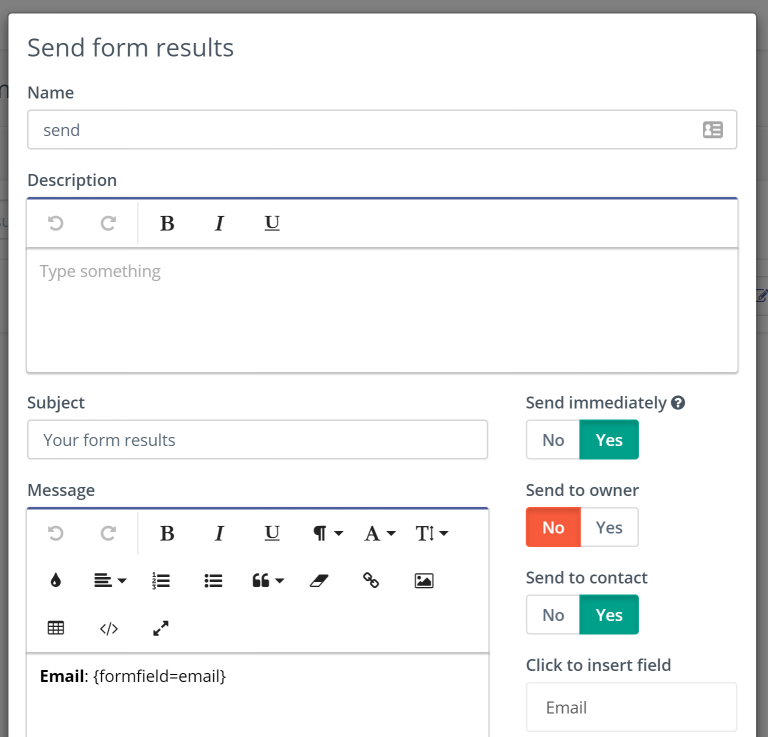The width and height of the screenshot is (768, 737).
Task: Open the paragraph format dropdown
Action: [x=328, y=533]
